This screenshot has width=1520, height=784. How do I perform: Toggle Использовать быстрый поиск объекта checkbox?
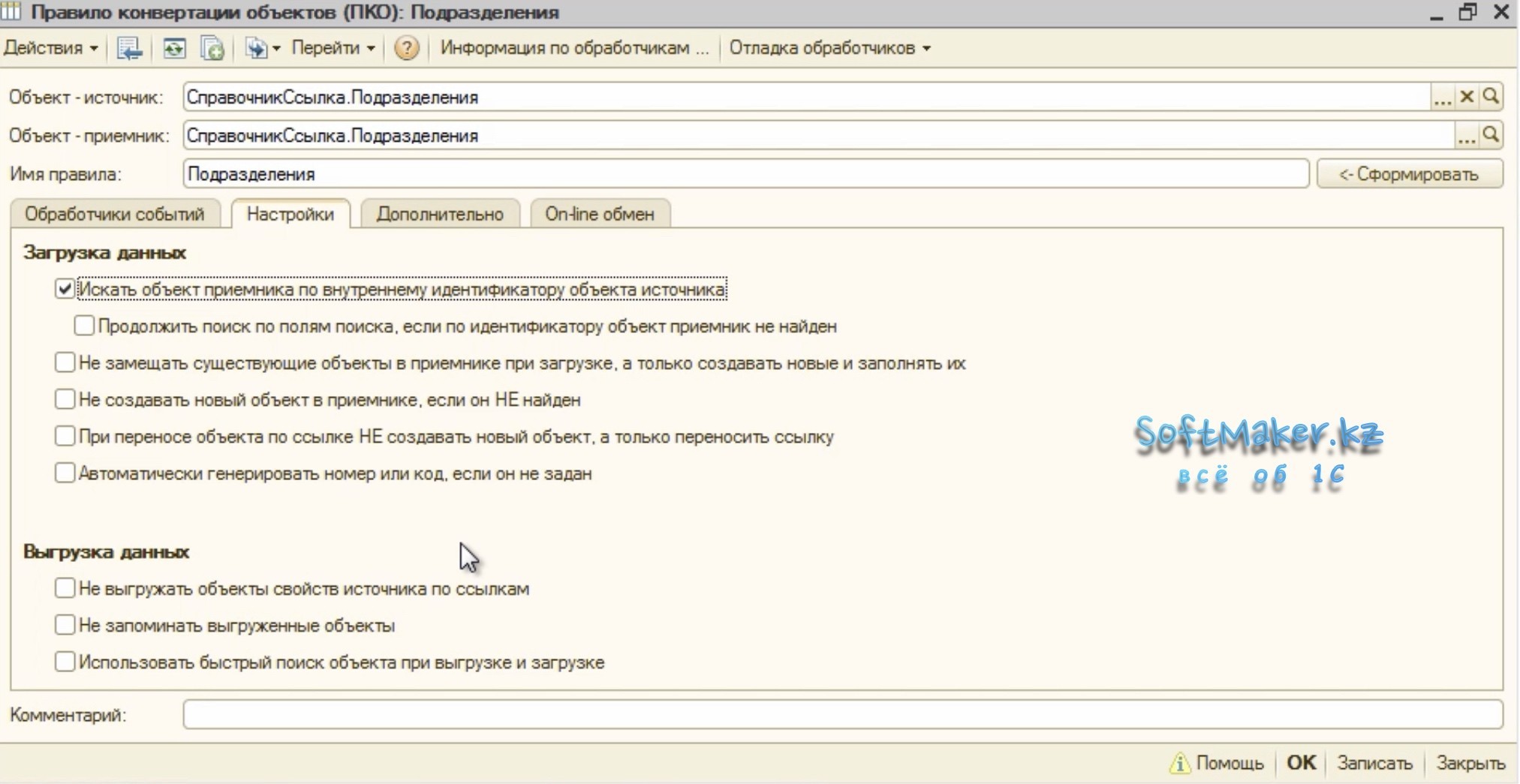pos(65,662)
